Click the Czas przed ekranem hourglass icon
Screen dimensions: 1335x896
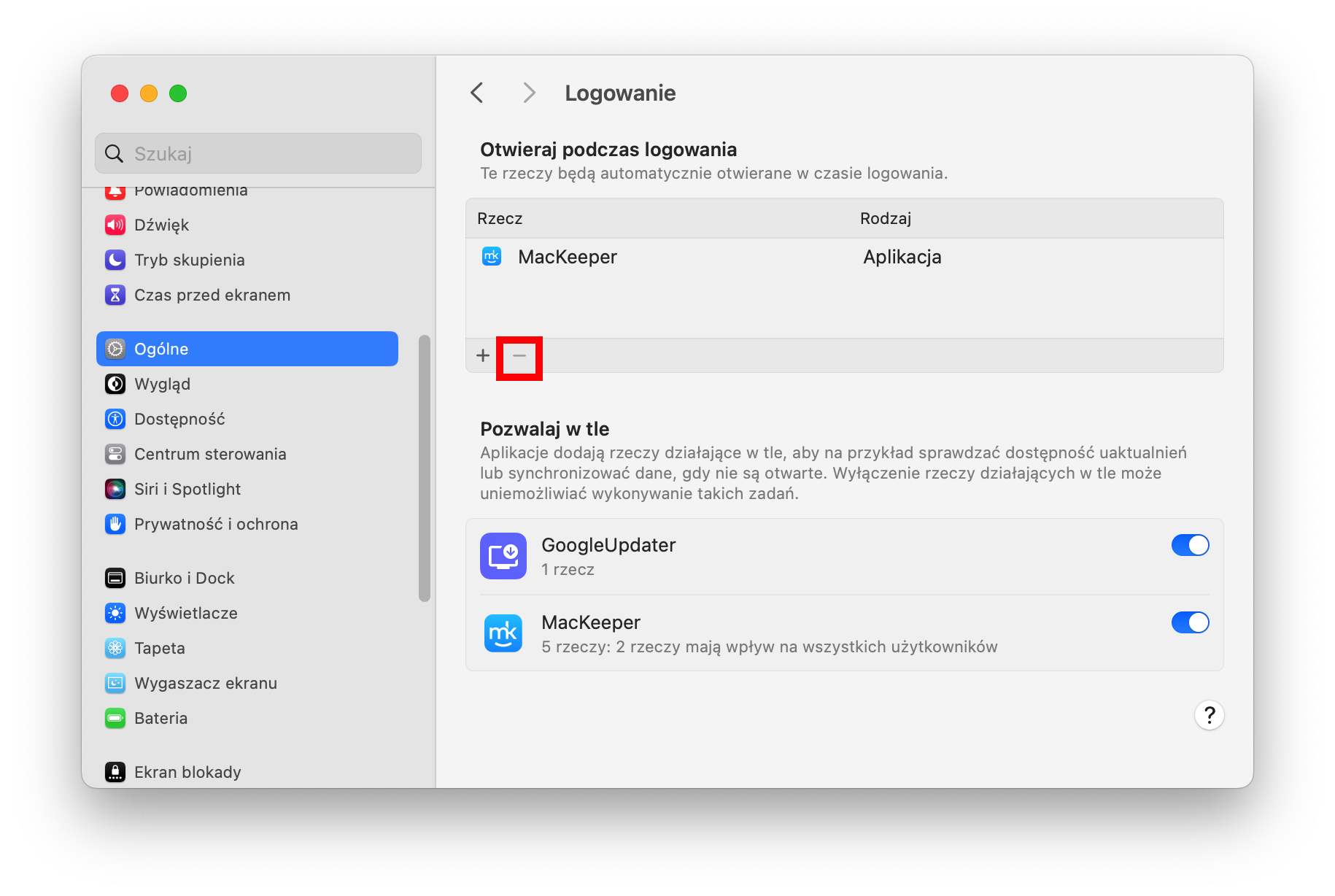tap(115, 295)
